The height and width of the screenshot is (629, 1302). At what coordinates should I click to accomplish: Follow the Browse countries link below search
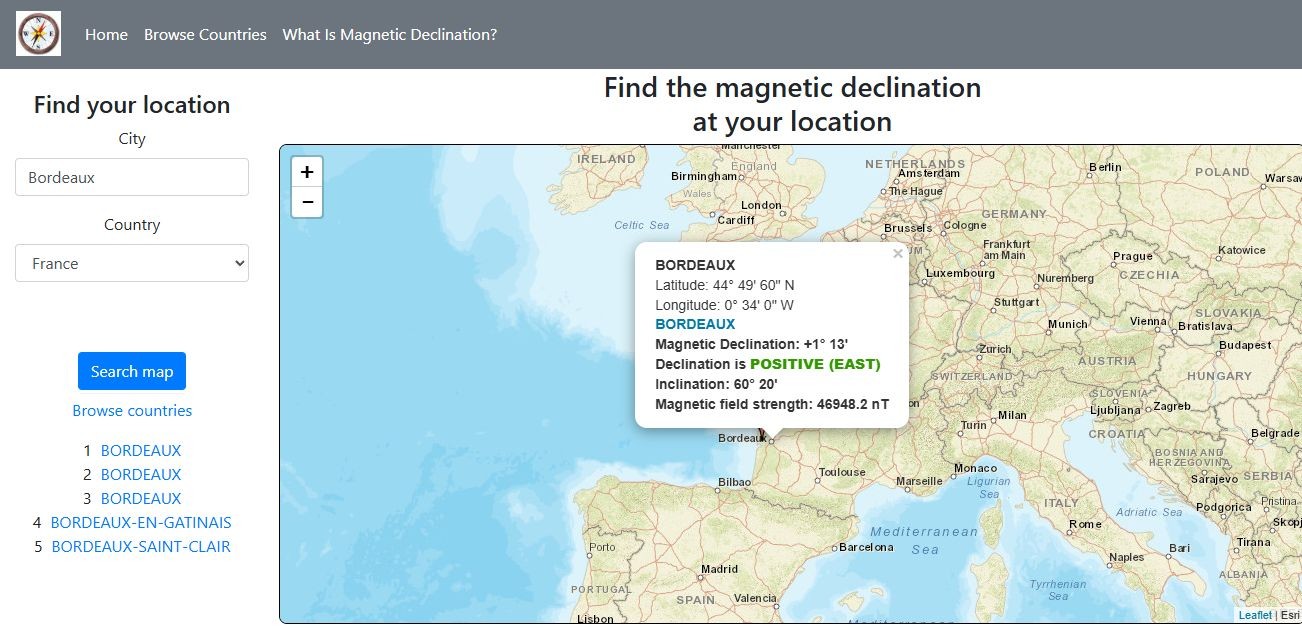(132, 411)
